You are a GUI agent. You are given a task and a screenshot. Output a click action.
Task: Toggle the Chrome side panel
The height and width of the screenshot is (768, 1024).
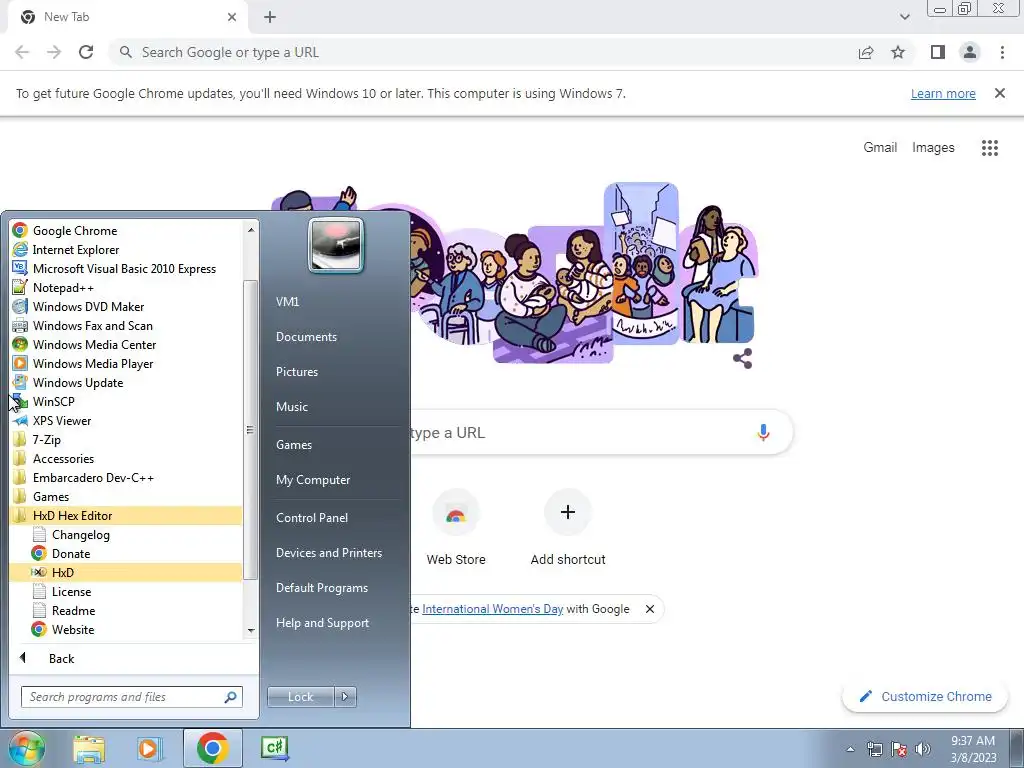(x=938, y=52)
